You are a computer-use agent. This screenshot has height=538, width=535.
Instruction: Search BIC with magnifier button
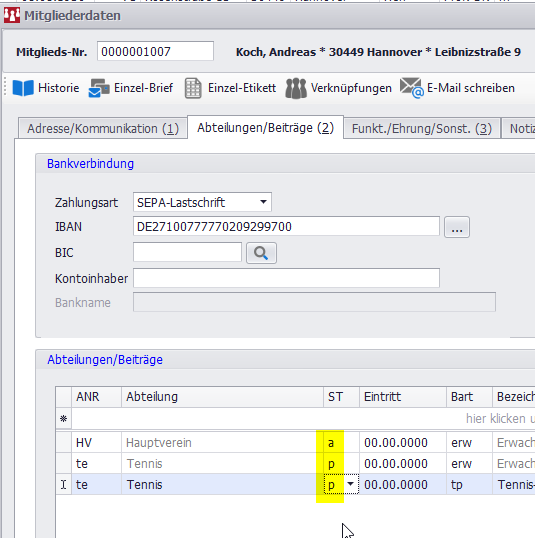pos(261,253)
